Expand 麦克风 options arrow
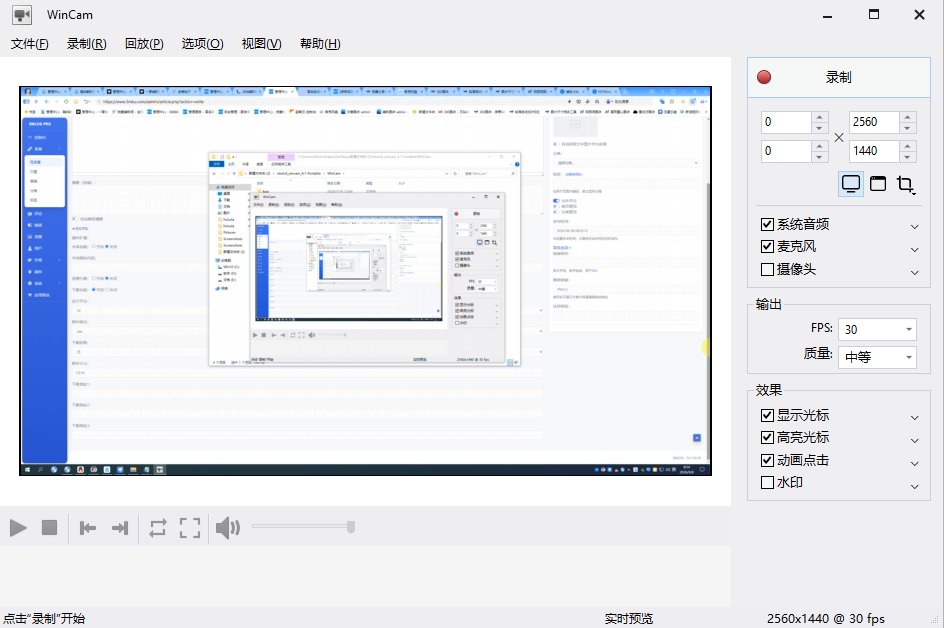944x628 pixels. point(914,249)
